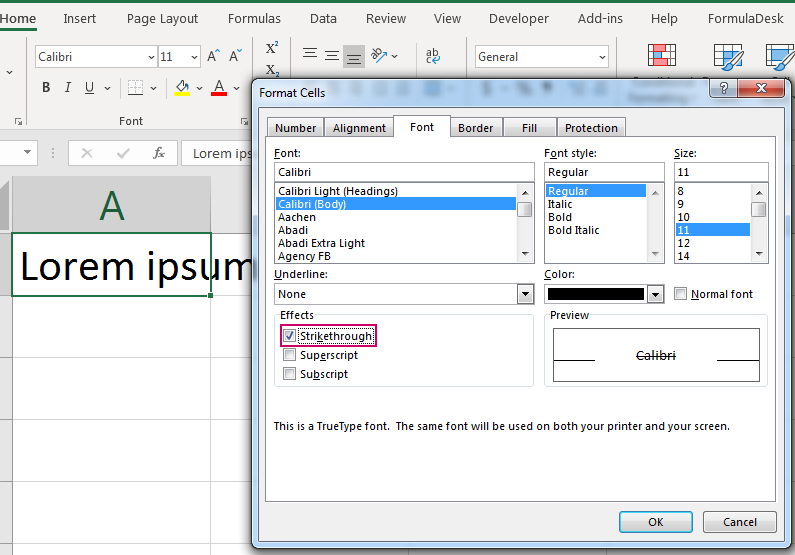Uncheck the Strikethrough checkbox
The width and height of the screenshot is (795, 555).
289,336
